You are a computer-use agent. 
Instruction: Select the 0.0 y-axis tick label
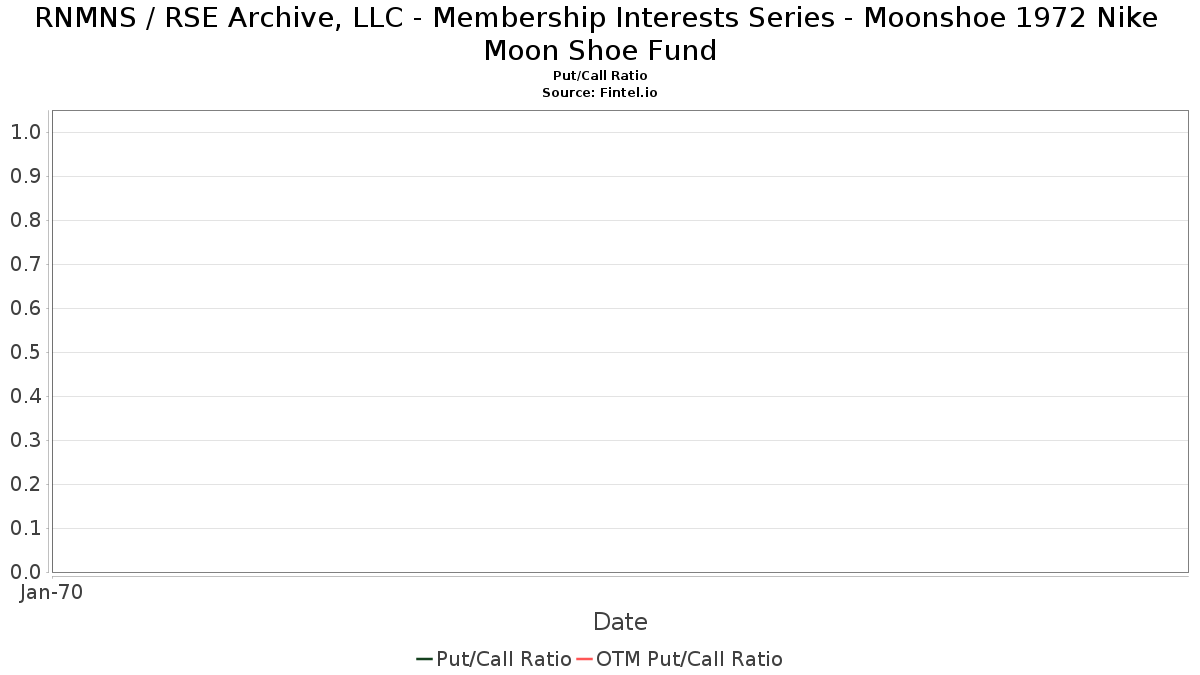click(25, 572)
